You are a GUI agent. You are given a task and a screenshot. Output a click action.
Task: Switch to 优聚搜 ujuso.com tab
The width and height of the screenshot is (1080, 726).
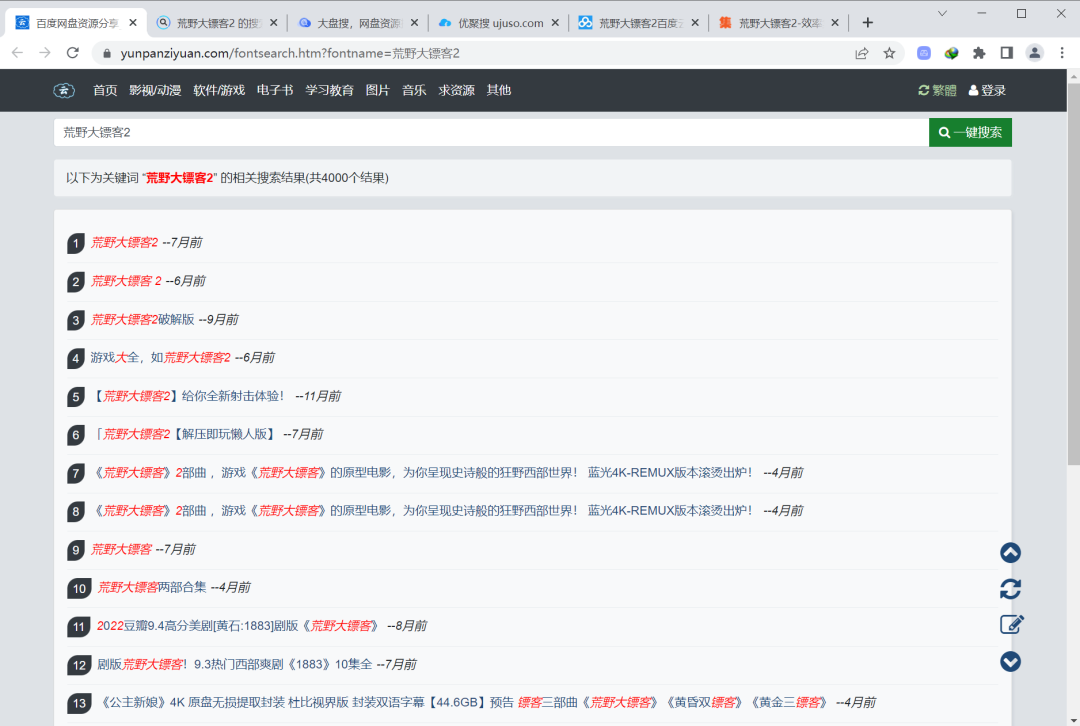pyautogui.click(x=498, y=23)
